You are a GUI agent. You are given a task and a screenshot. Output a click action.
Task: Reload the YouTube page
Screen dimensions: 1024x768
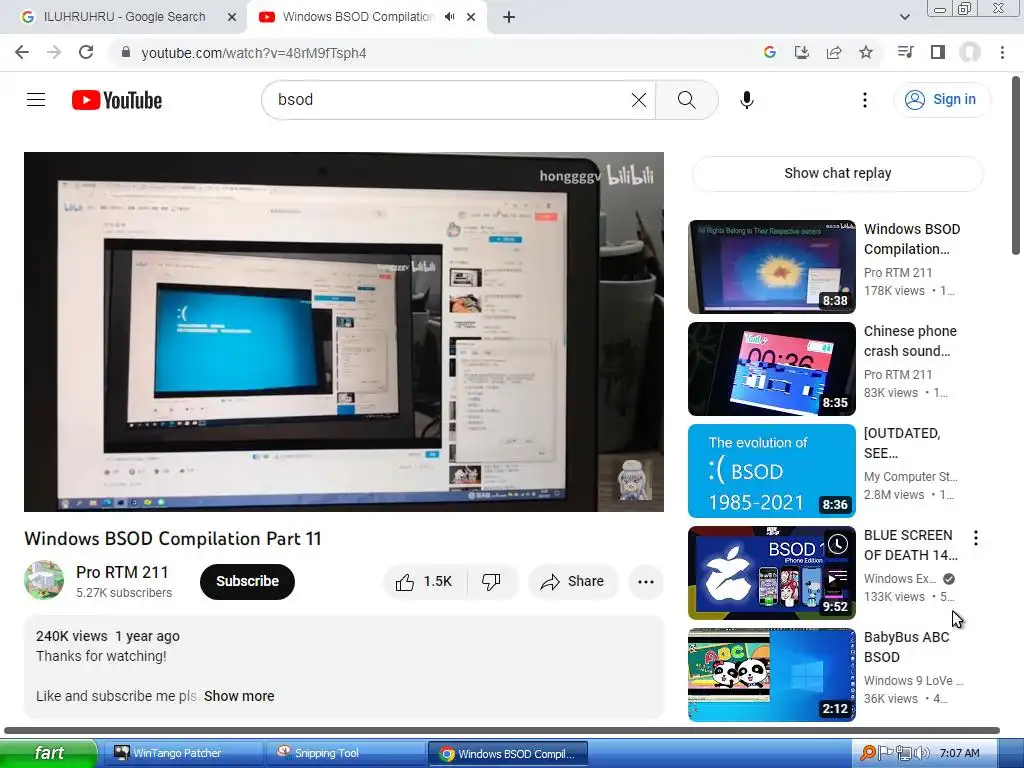(x=86, y=52)
